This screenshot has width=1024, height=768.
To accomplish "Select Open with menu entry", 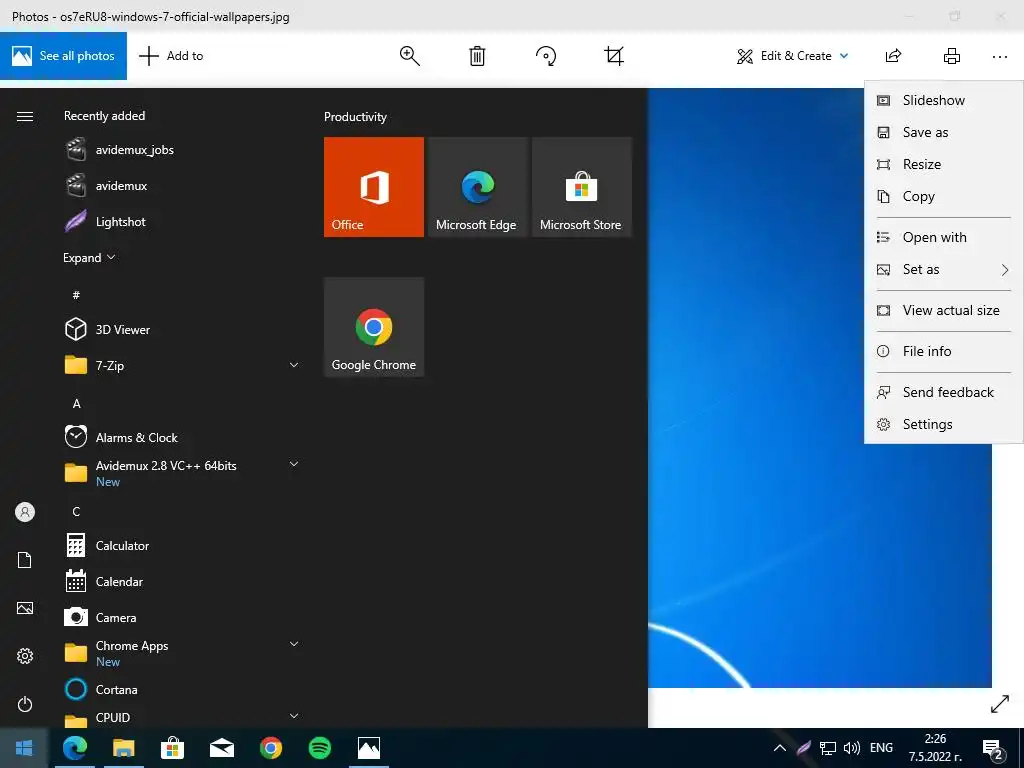I will point(944,238).
